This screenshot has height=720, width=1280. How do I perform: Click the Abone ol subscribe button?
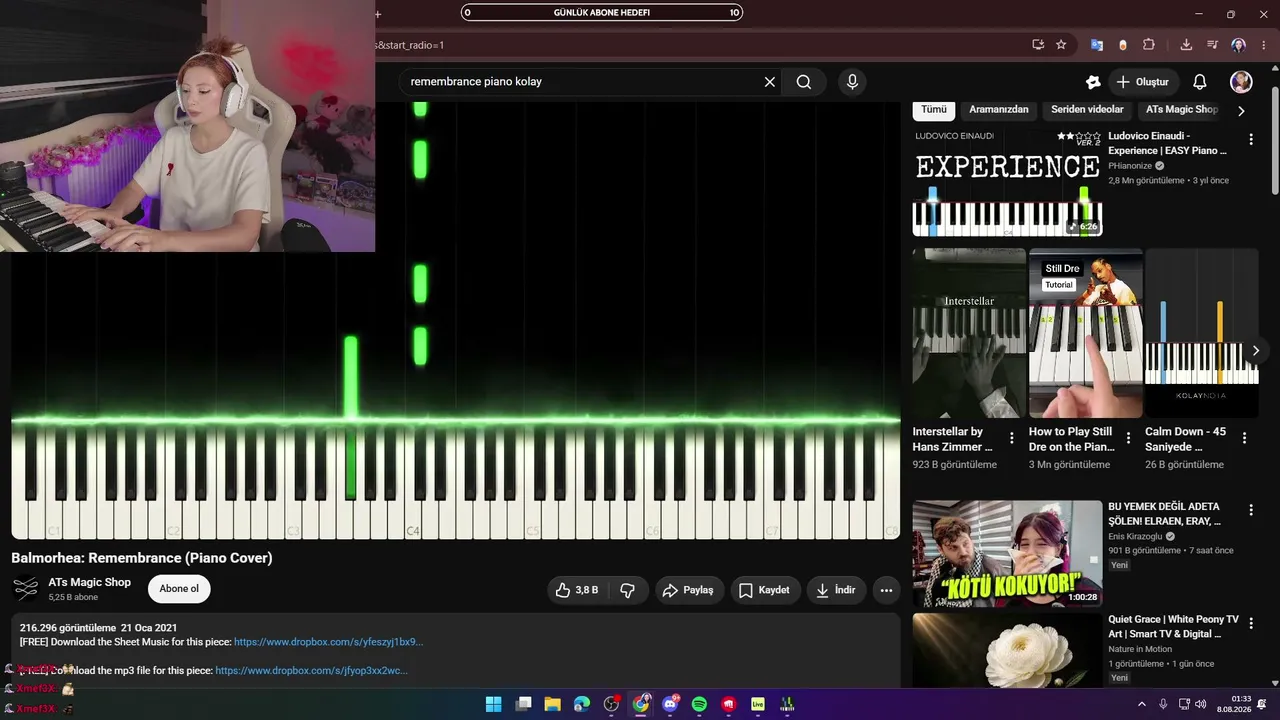pos(179,589)
